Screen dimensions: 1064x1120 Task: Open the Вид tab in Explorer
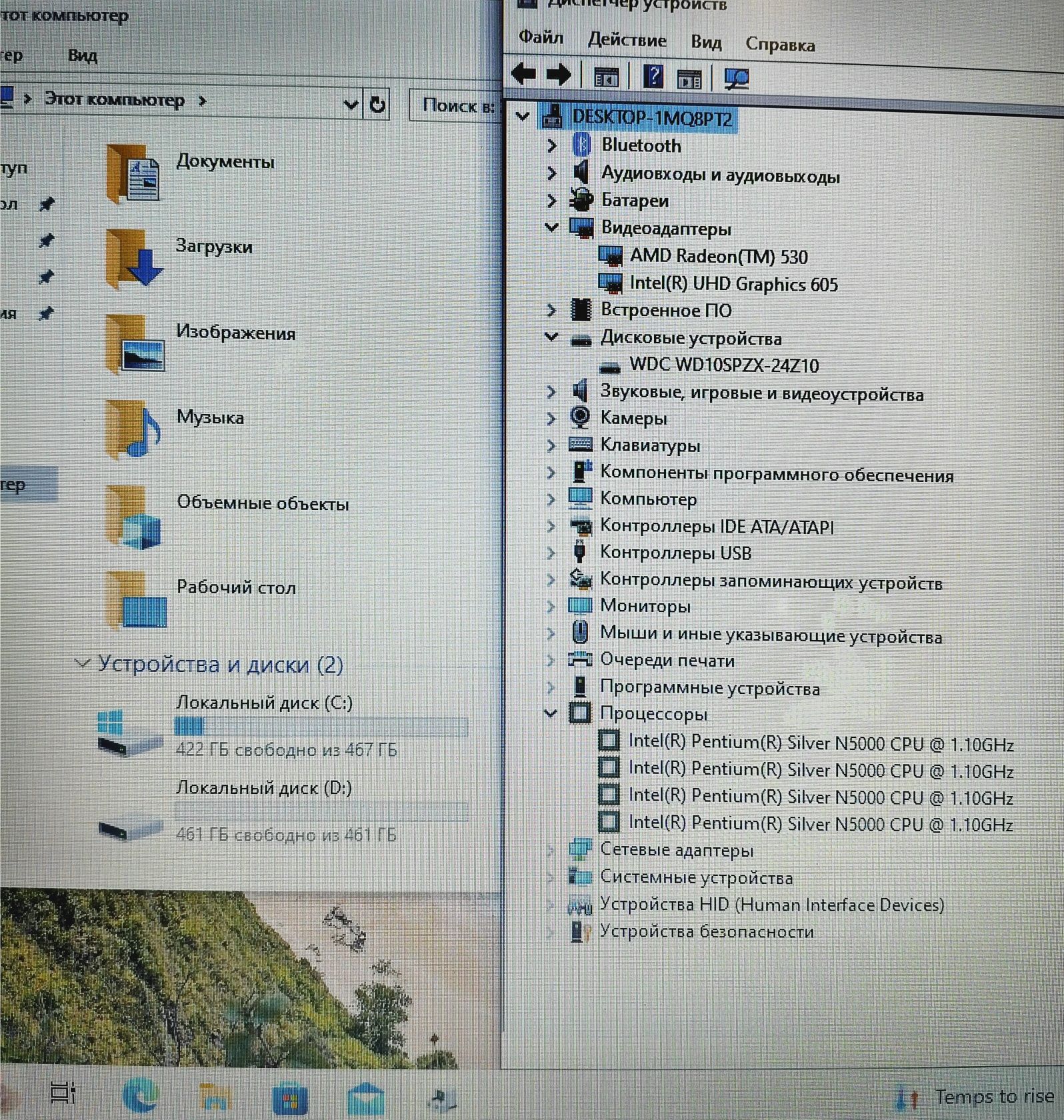[x=83, y=55]
